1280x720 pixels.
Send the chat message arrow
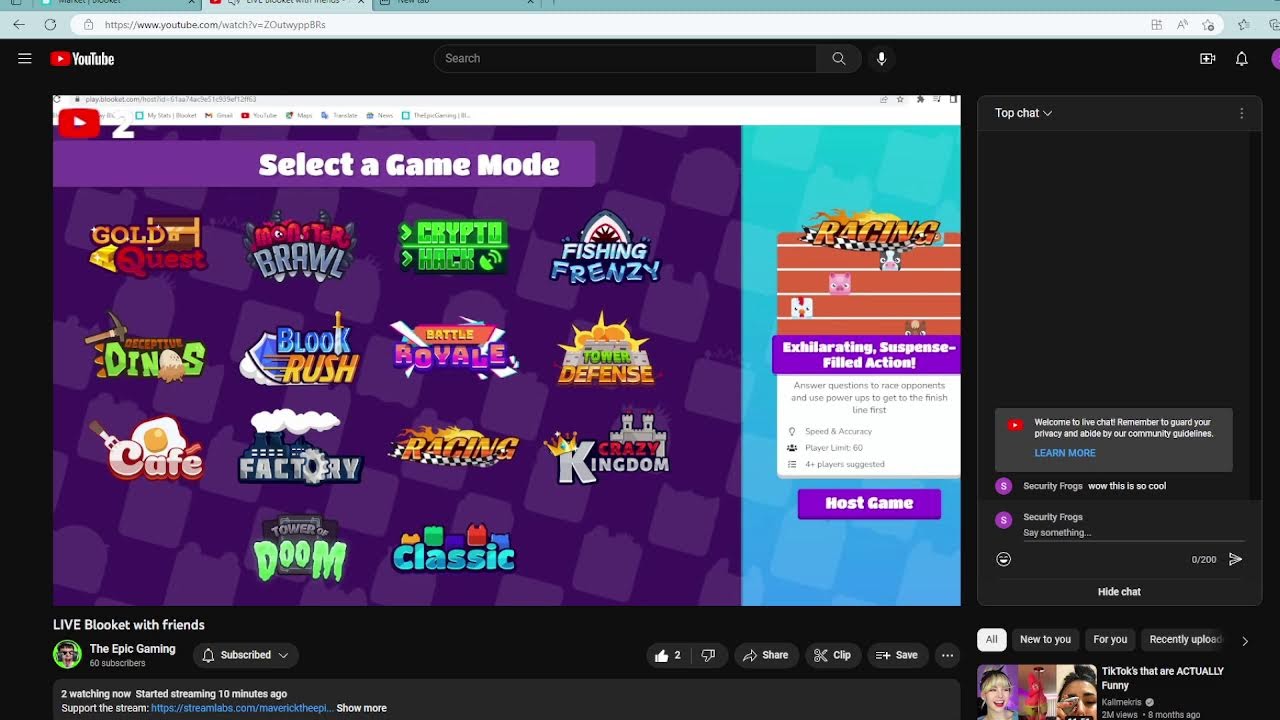click(x=1235, y=559)
